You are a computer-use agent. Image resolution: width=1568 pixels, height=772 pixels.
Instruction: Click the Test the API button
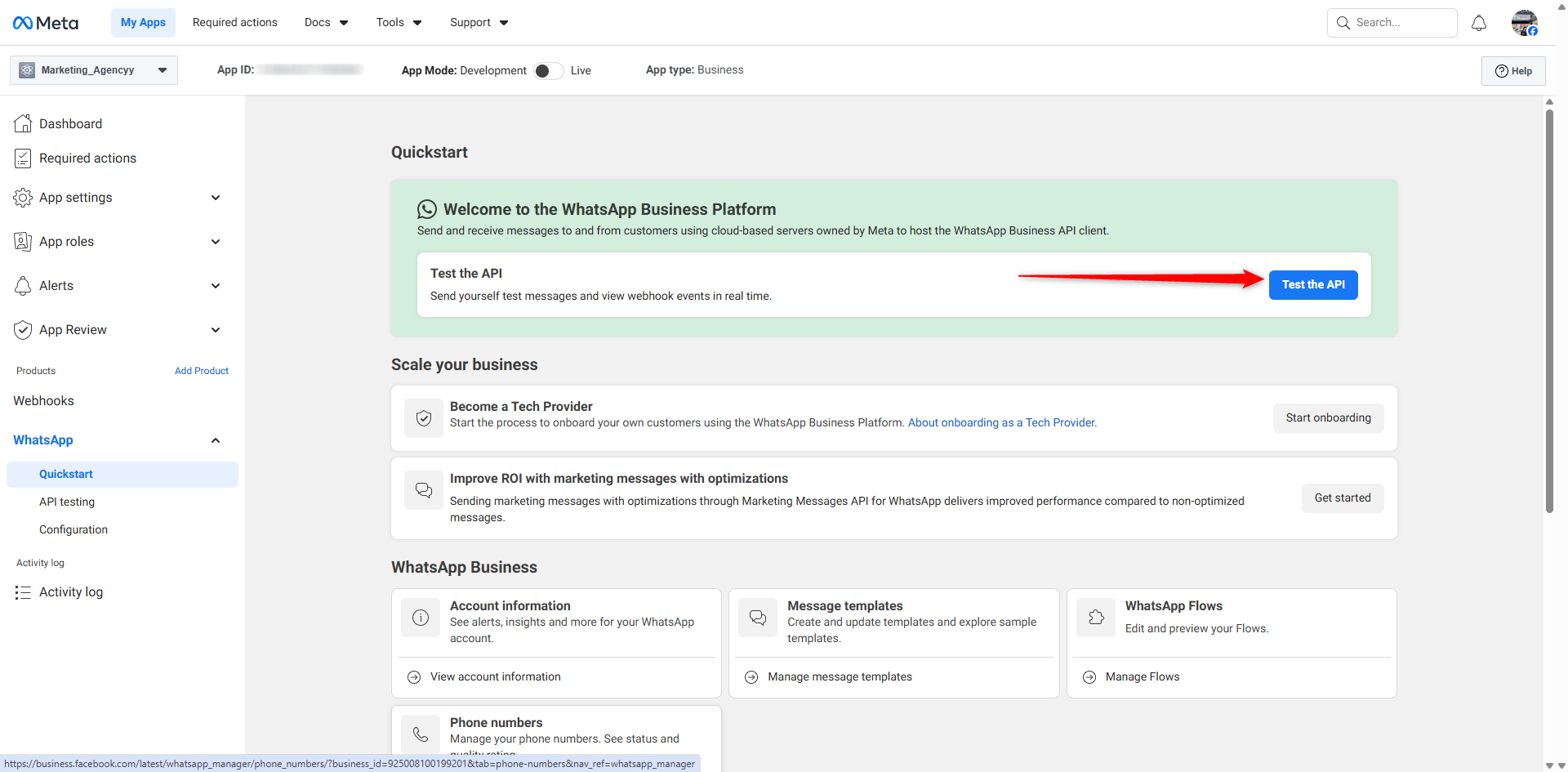tap(1313, 285)
